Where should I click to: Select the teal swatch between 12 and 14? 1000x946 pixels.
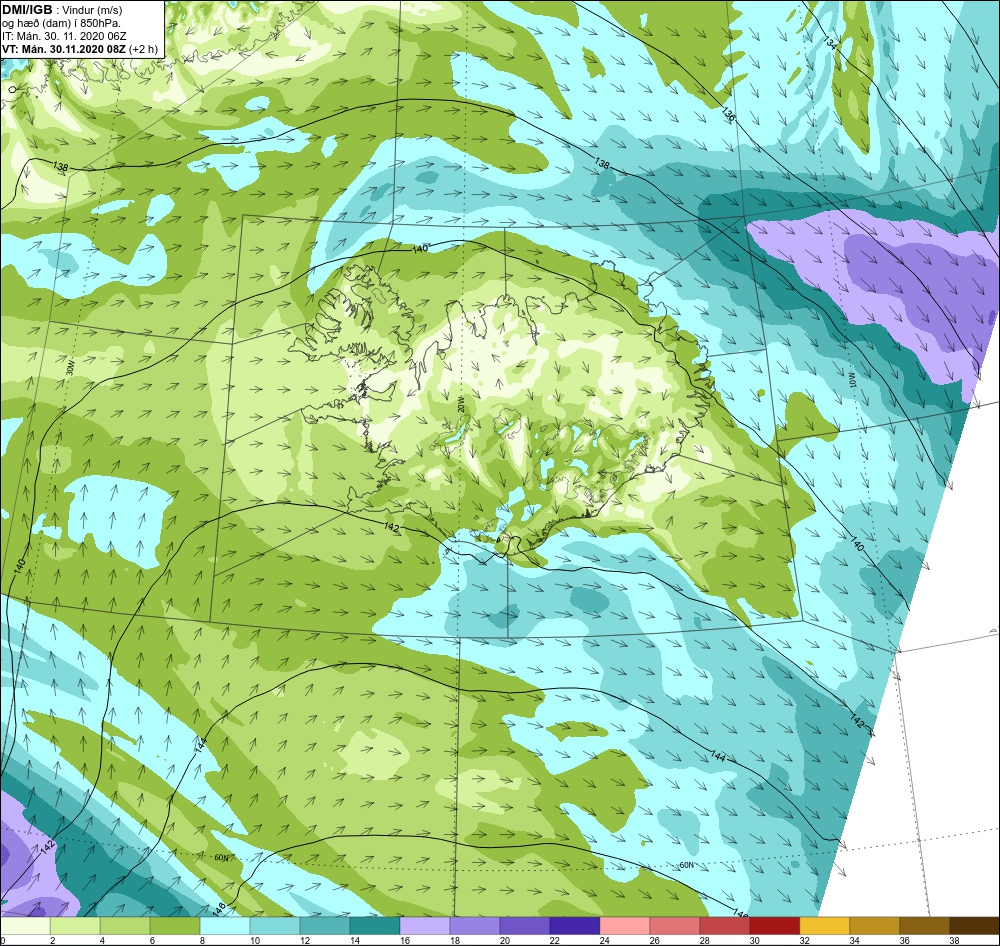(325, 926)
